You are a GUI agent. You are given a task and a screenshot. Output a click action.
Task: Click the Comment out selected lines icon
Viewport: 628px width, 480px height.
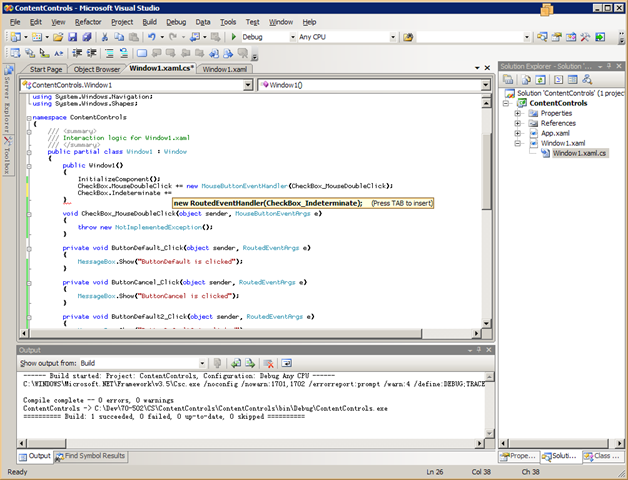point(109,53)
